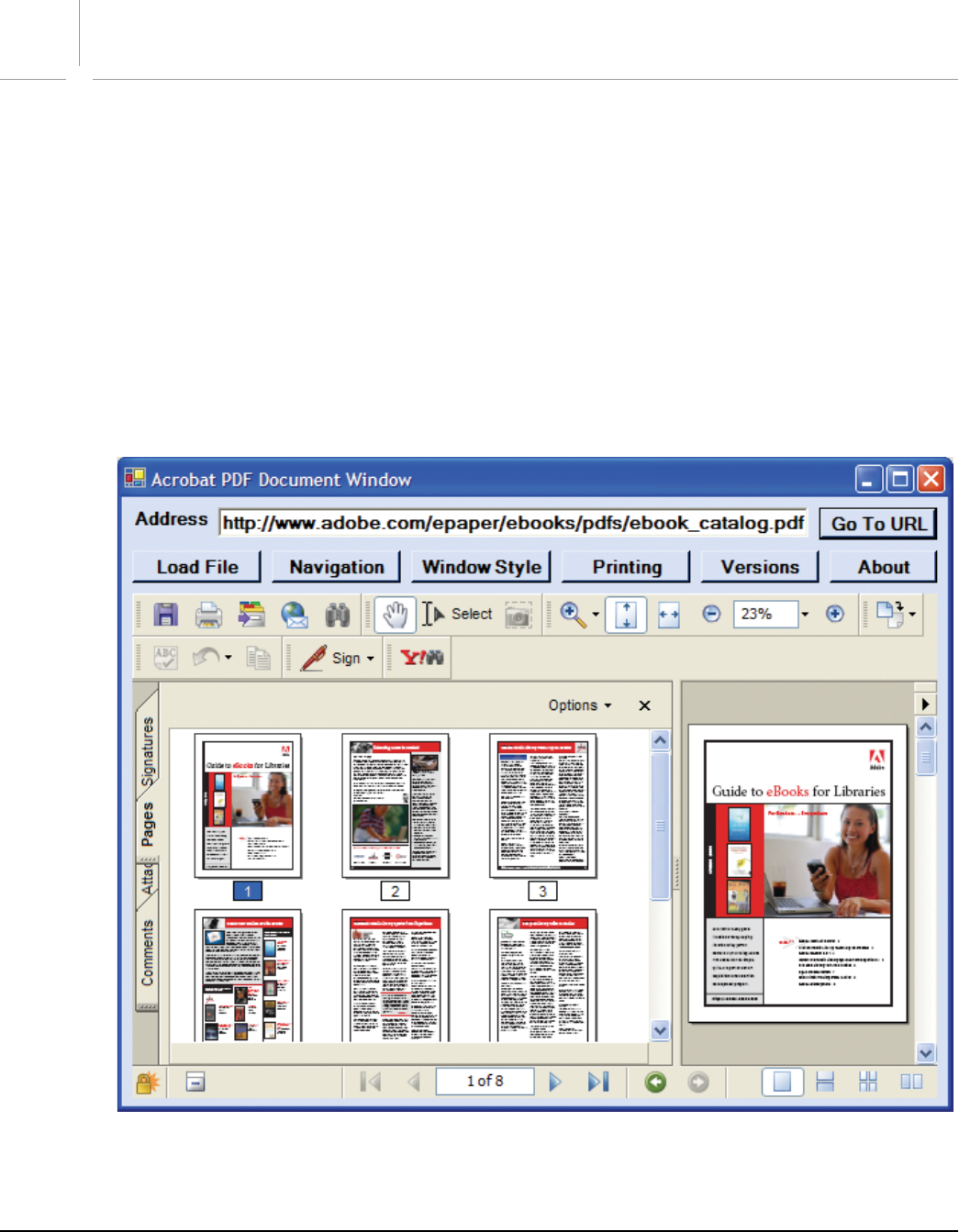Open the Sign dropdown menu
This screenshot has height=1232, width=959.
370,659
